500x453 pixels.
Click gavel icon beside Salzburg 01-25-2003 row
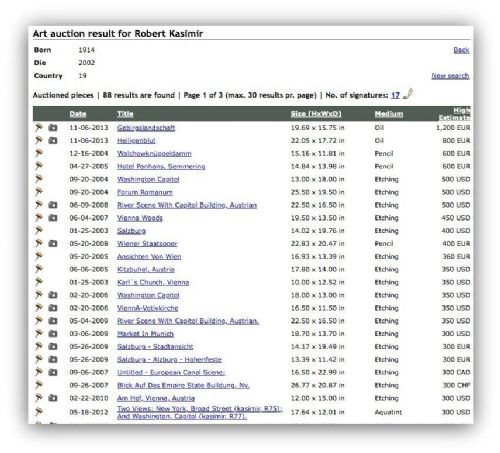39,230
